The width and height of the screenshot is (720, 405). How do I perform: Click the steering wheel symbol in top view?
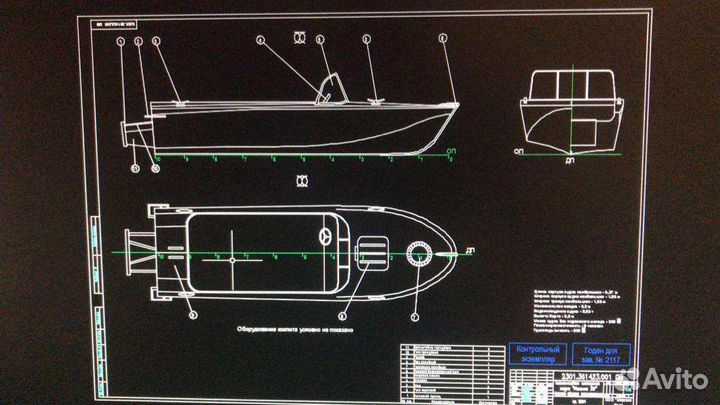click(325, 237)
